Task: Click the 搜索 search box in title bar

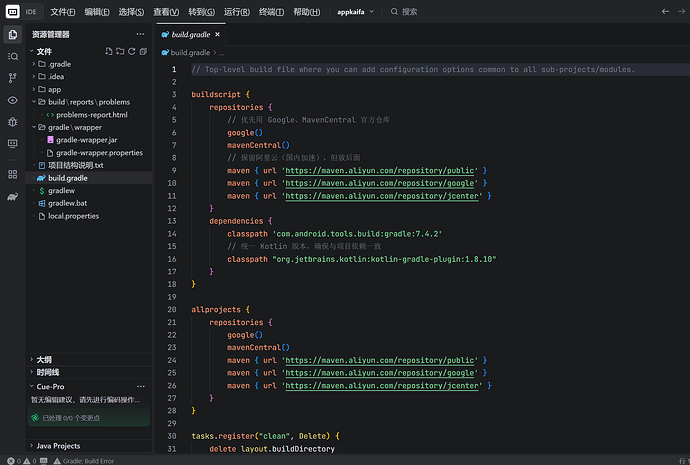Action: point(410,12)
